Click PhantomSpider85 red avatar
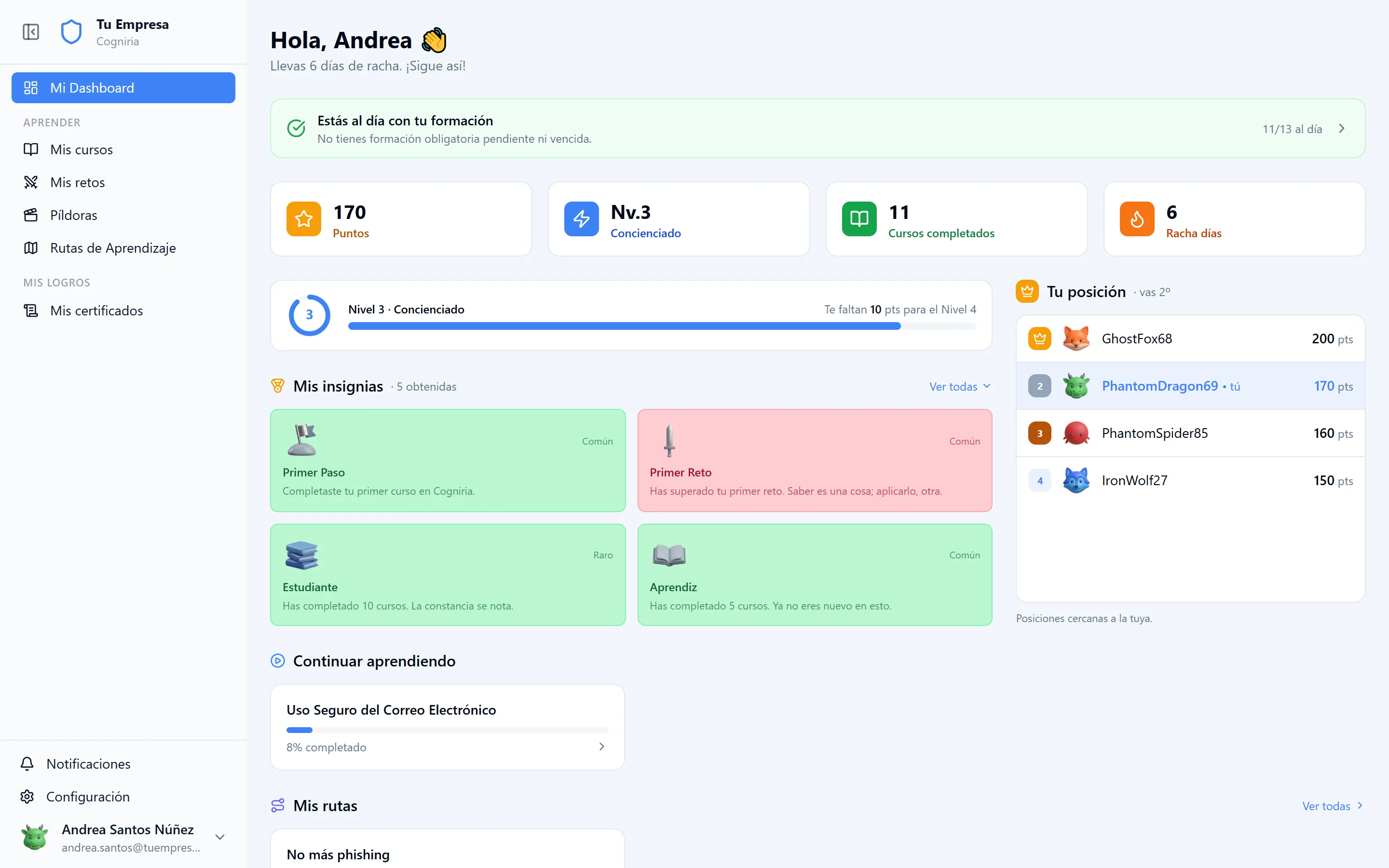This screenshot has height=868, width=1389. click(1076, 433)
